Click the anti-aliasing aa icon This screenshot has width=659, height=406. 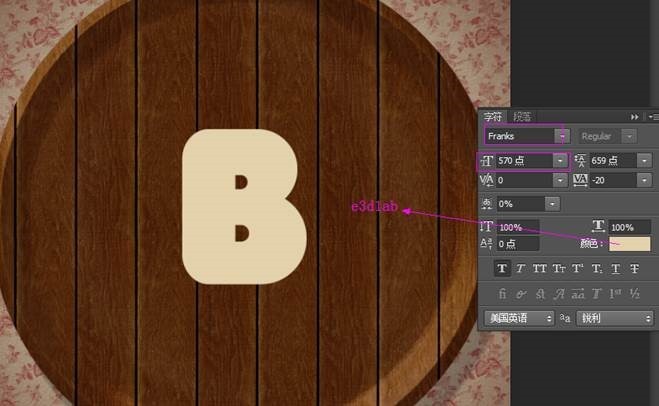point(565,319)
